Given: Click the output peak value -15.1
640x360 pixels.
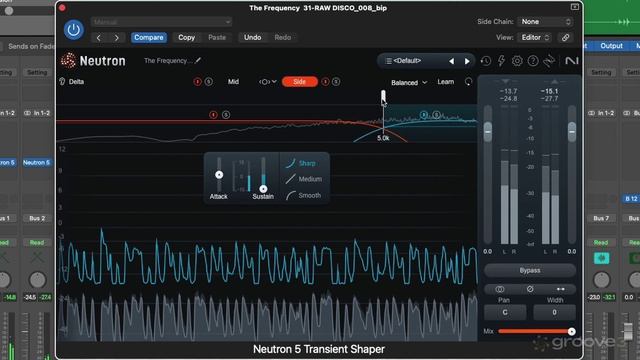Looking at the screenshot, I should click(x=549, y=91).
